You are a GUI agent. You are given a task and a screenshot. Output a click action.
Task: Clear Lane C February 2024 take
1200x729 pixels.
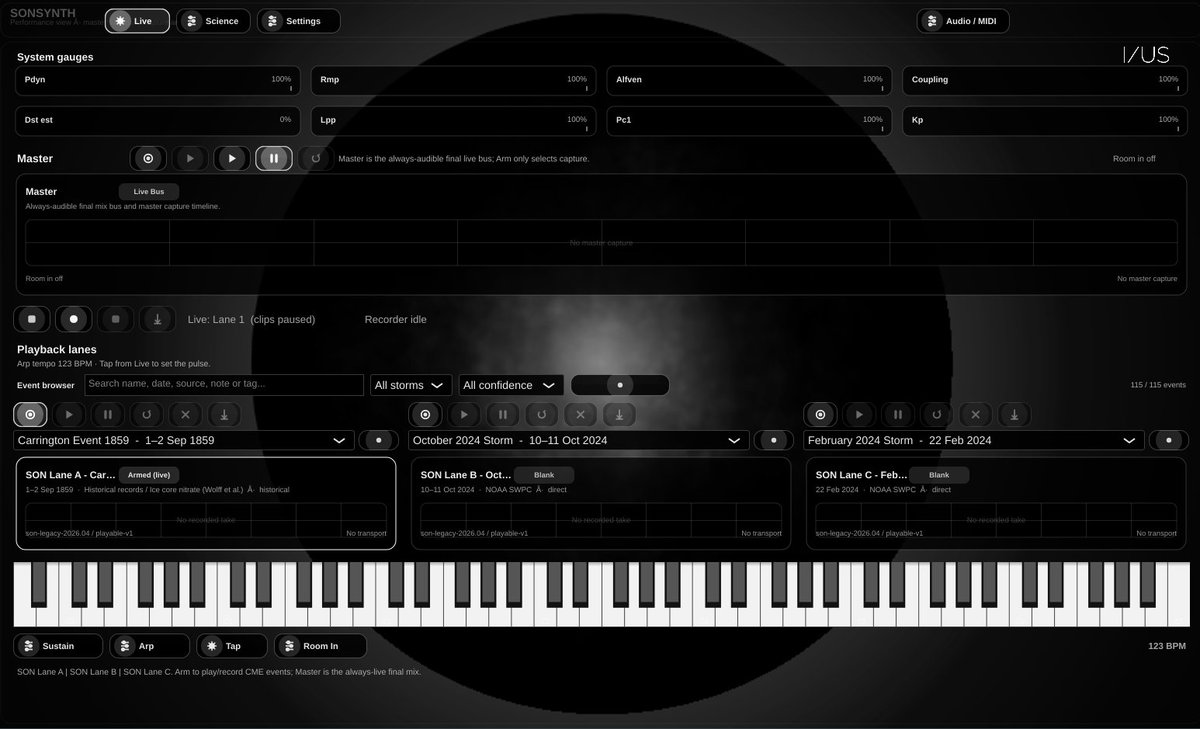tap(975, 414)
